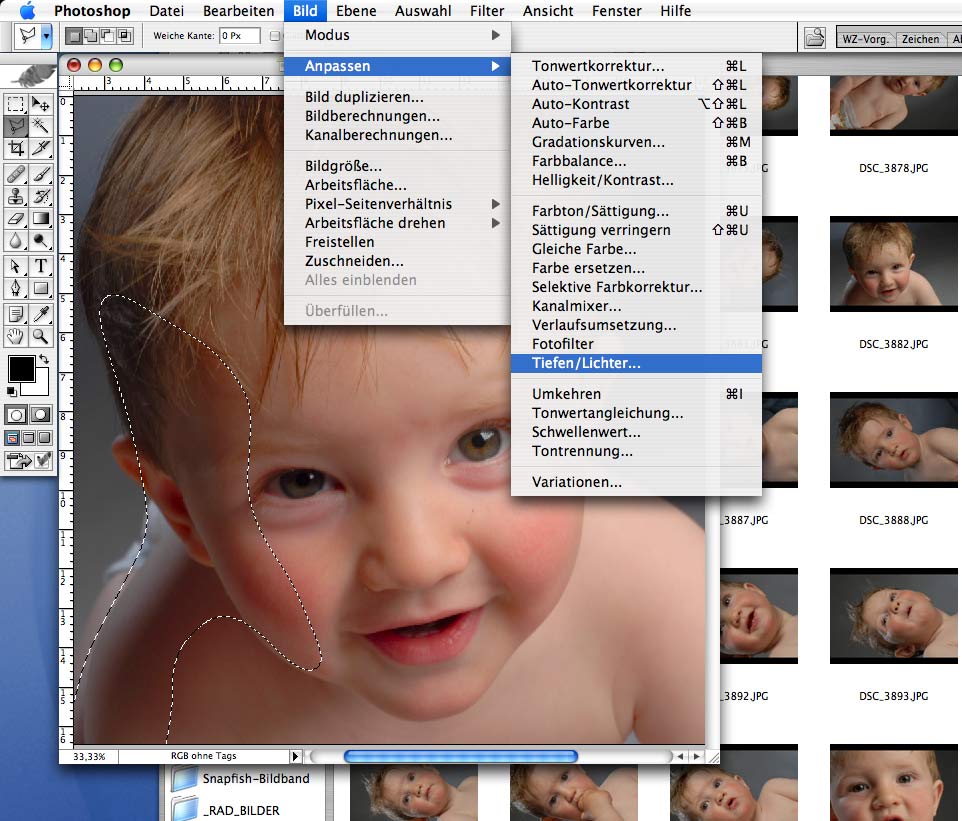Choose the Clone Stamp tool
Screen dimensions: 962x821
(16, 195)
